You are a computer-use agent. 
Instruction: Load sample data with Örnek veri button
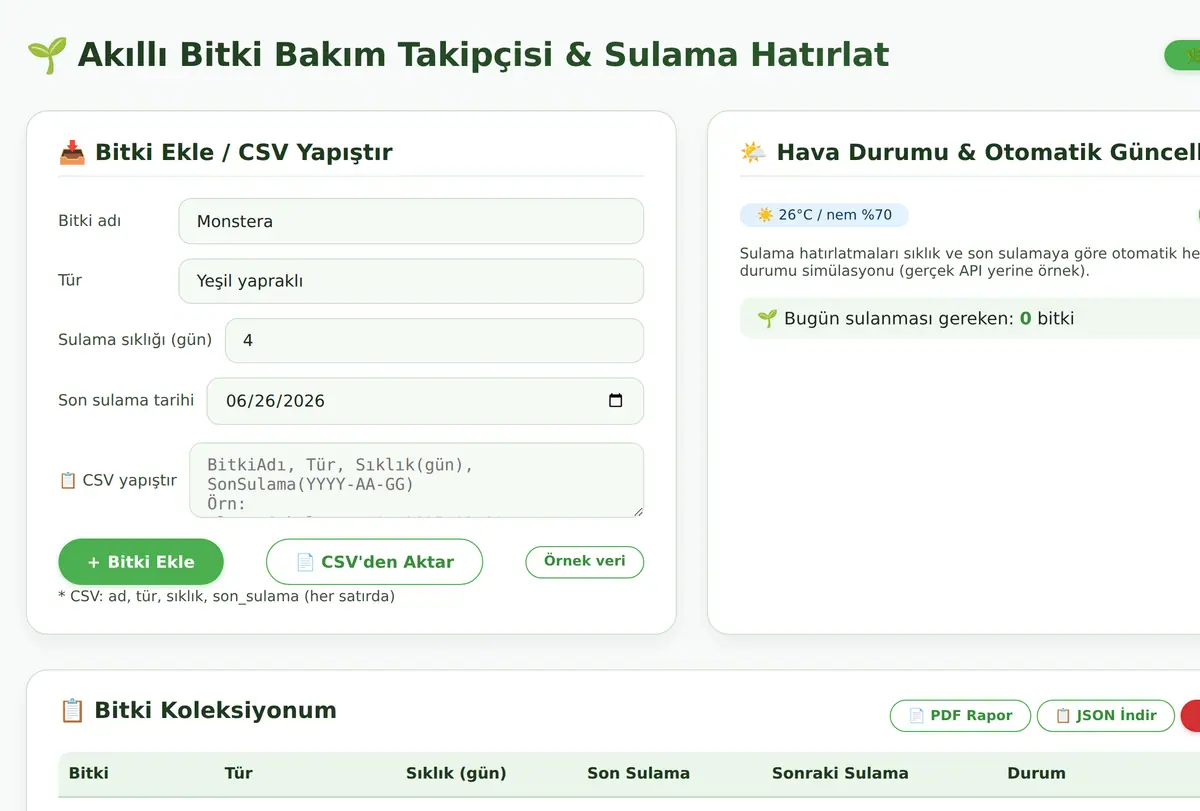pos(585,561)
